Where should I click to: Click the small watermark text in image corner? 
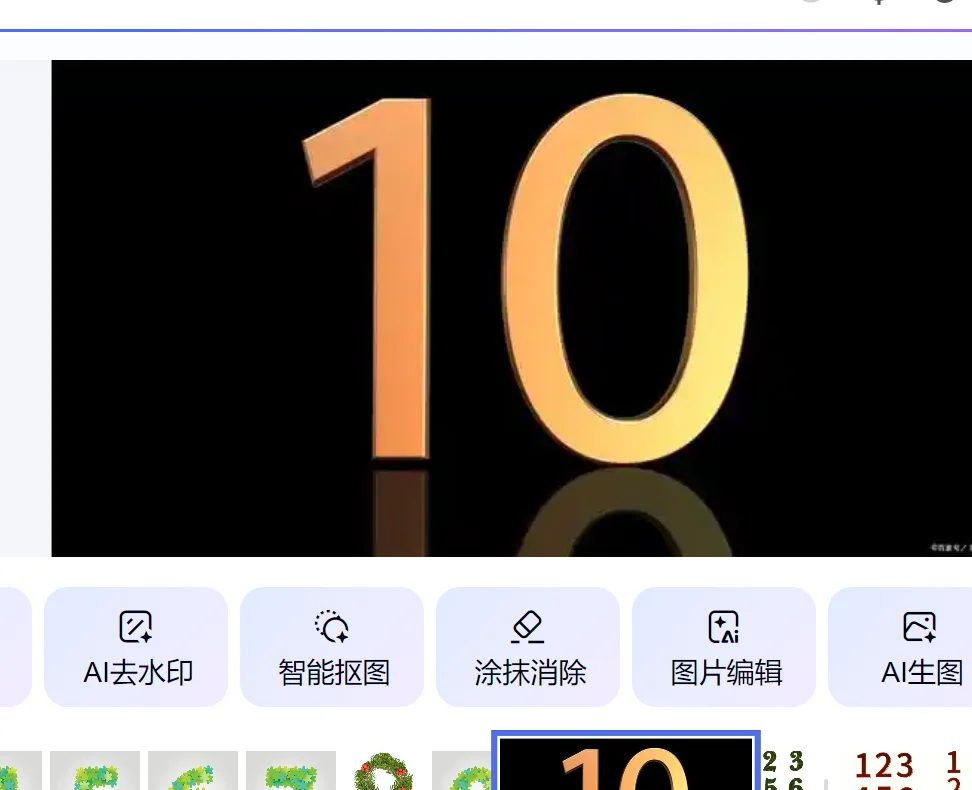click(951, 548)
